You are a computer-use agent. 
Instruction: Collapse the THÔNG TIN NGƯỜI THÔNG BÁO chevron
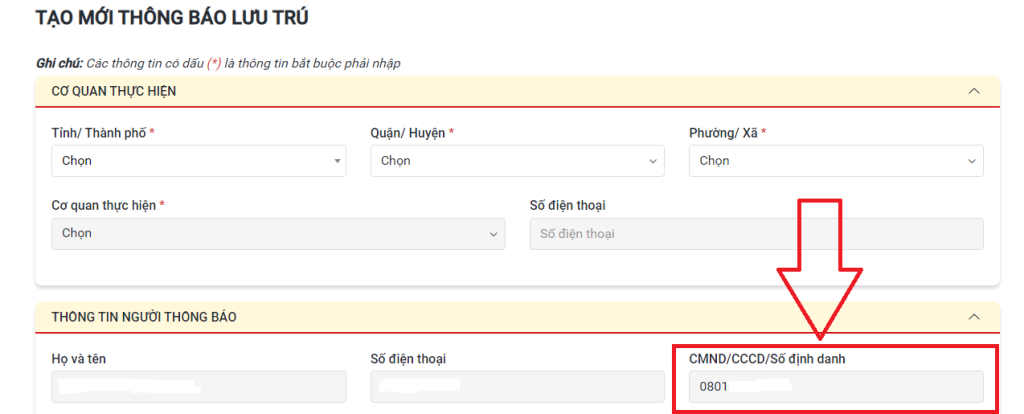click(x=974, y=317)
